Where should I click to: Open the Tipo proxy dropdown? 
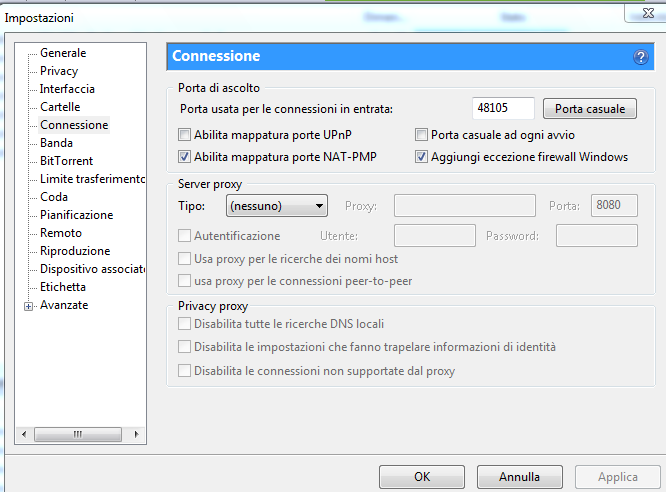[277, 206]
